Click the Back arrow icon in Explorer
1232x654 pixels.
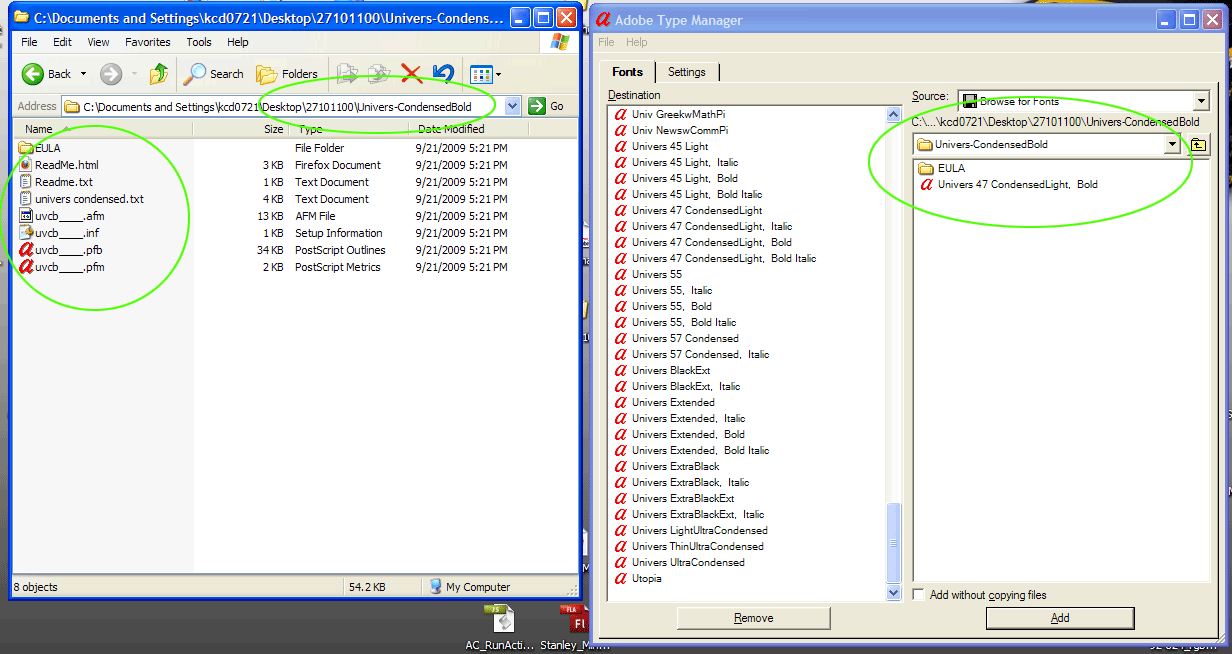pos(33,73)
